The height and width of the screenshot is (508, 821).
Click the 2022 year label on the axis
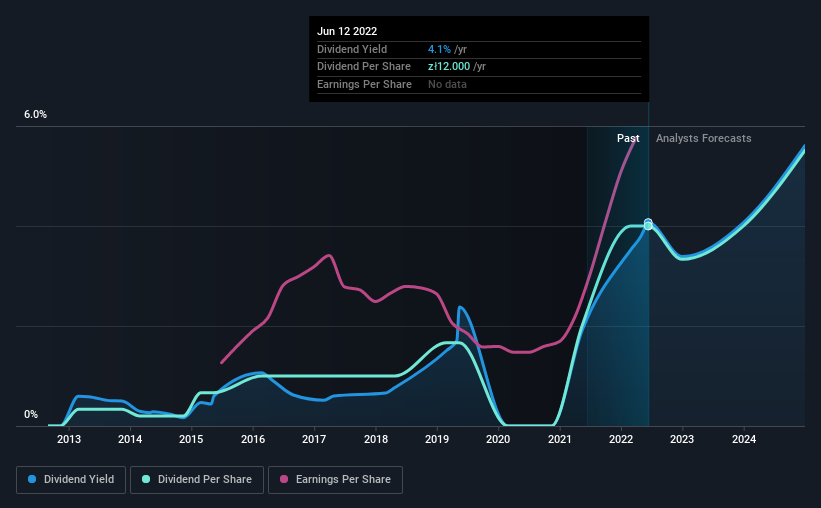click(621, 439)
